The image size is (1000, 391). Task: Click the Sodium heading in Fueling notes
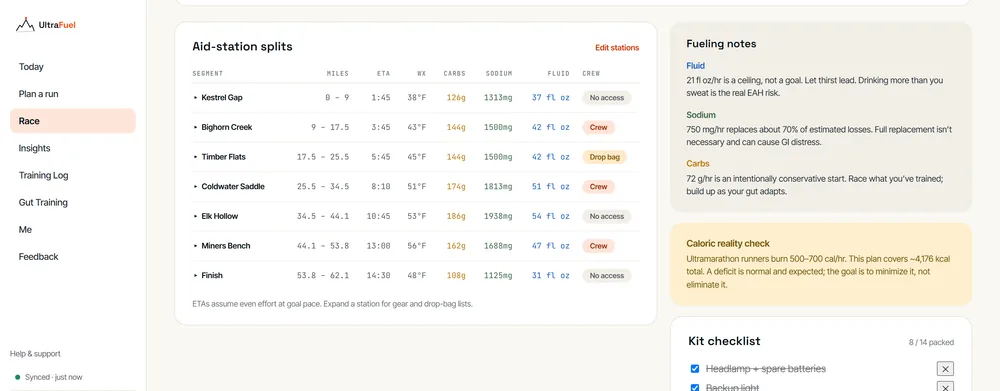tap(701, 115)
